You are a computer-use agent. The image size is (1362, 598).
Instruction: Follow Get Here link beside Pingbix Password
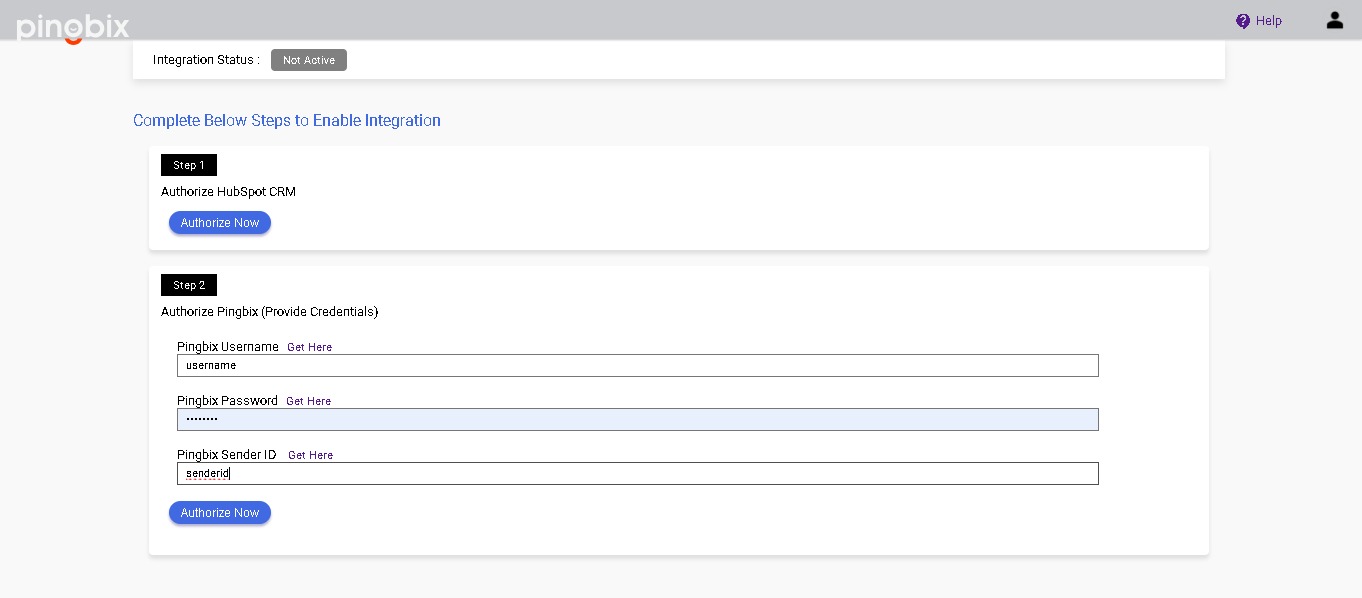(x=308, y=401)
